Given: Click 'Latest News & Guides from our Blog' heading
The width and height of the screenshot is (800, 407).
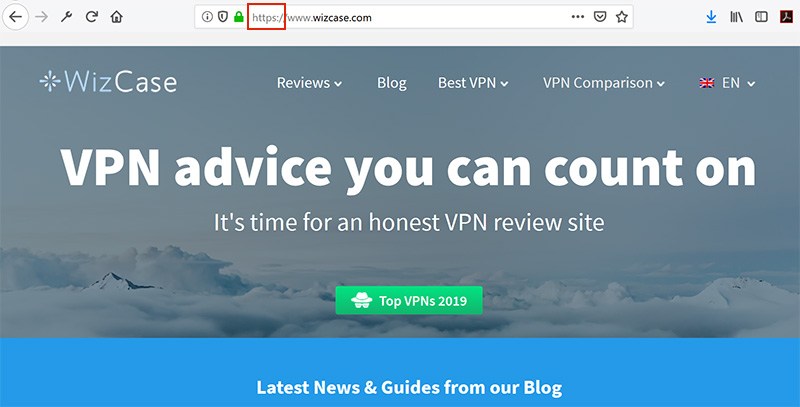Looking at the screenshot, I should 409,388.
